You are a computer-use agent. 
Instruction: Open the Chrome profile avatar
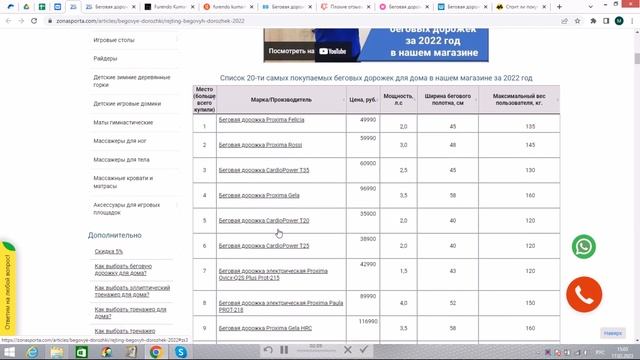tap(619, 21)
